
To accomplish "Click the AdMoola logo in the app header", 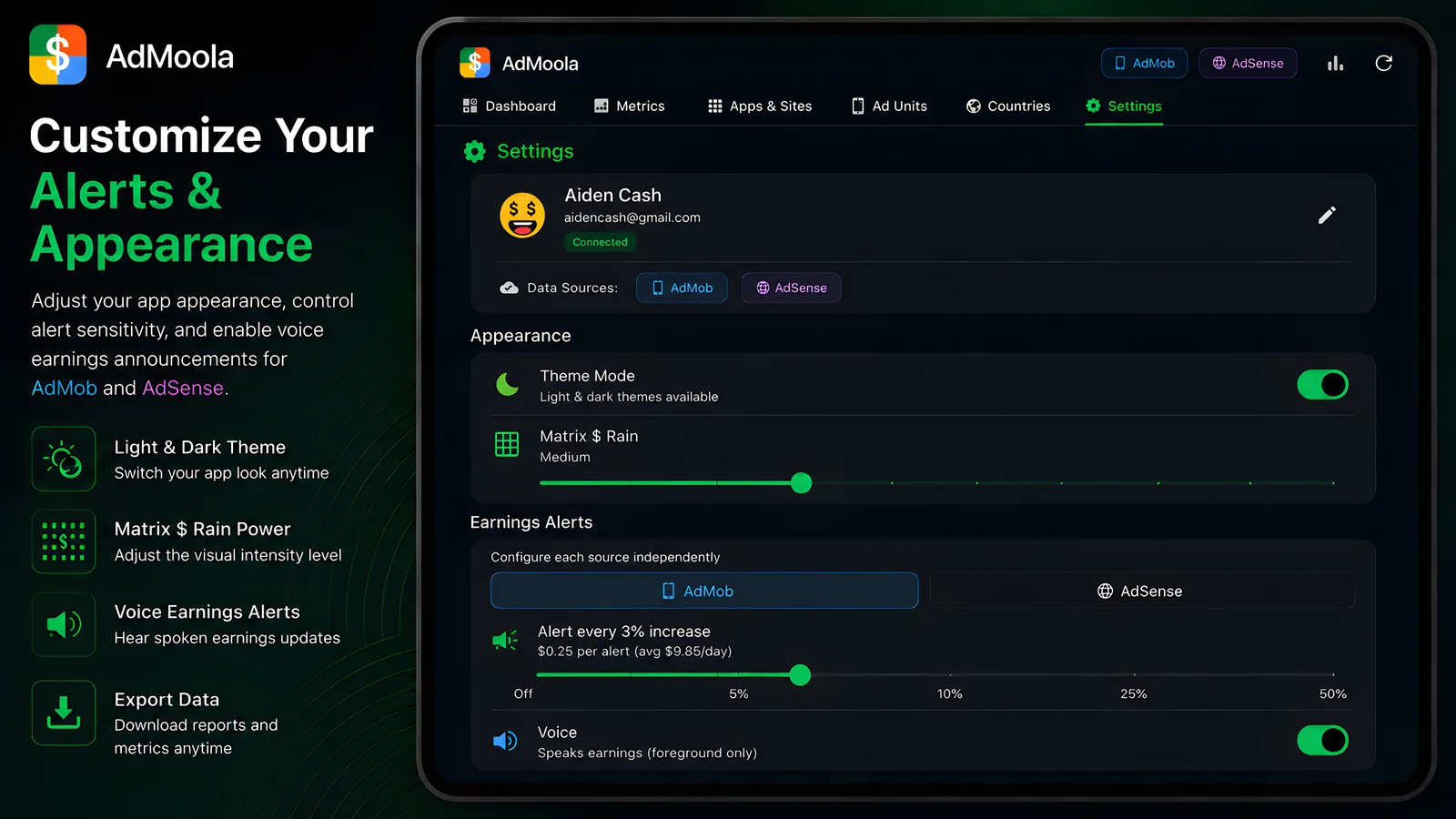I will pos(475,63).
